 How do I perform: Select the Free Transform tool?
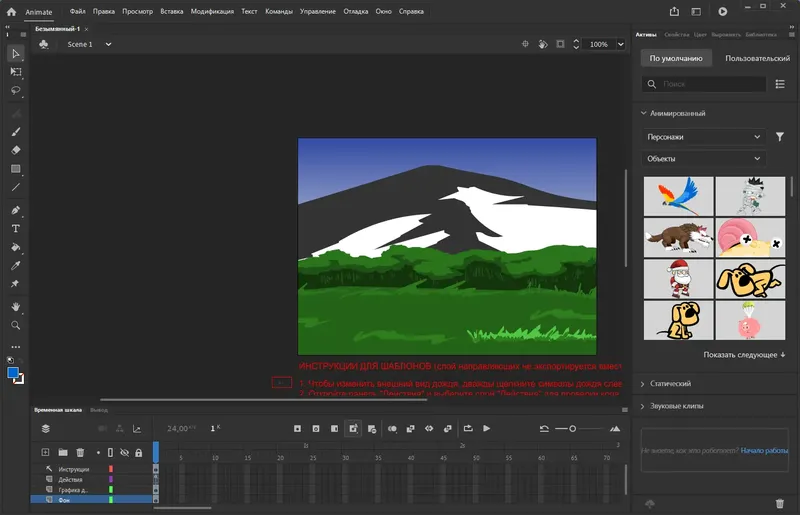[16, 72]
